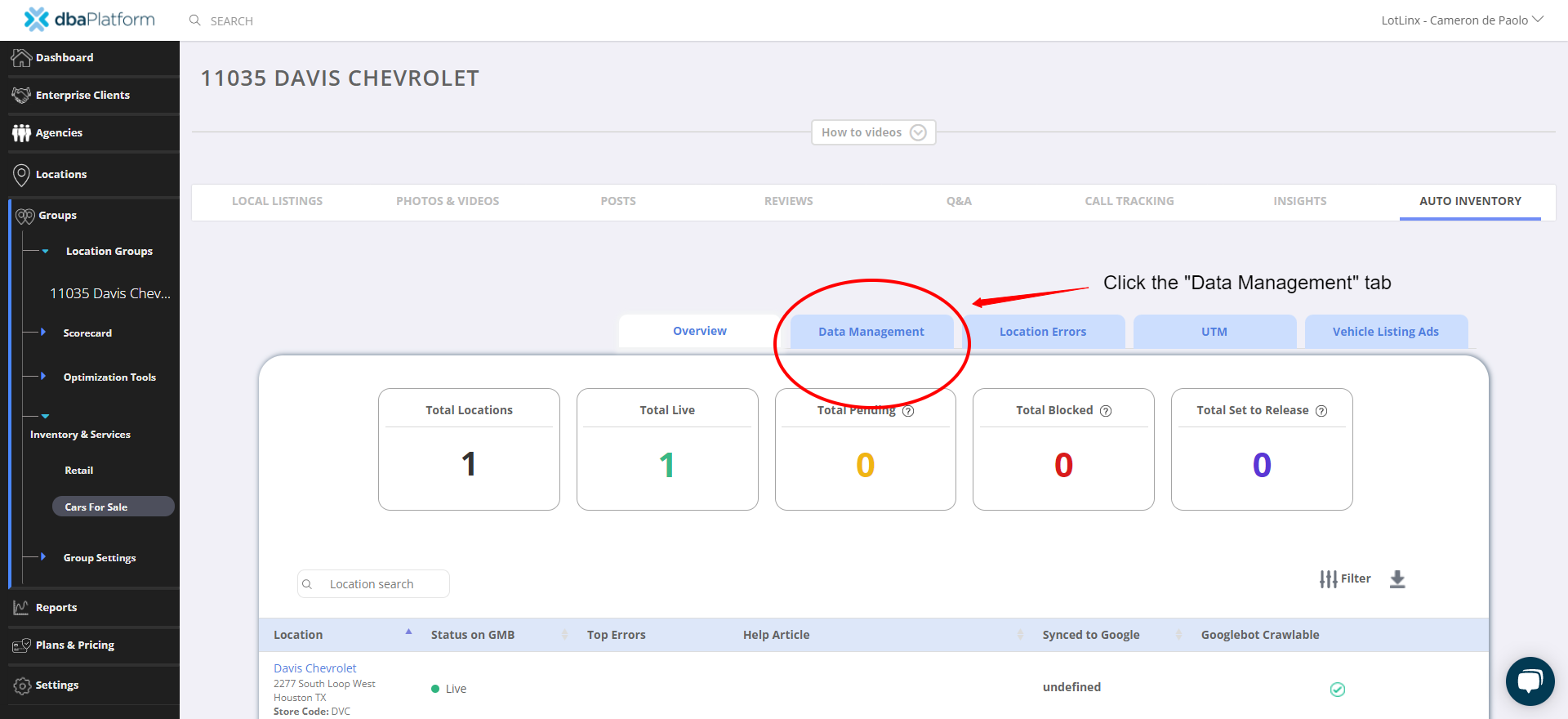The height and width of the screenshot is (719, 1568).
Task: Open the Photos & Videos tab
Action: click(448, 201)
